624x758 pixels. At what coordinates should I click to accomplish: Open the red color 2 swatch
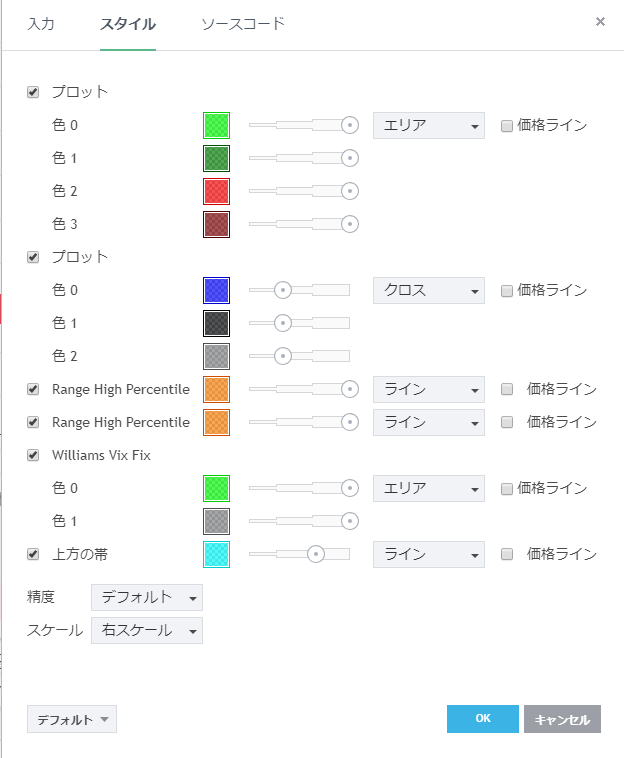(x=216, y=191)
